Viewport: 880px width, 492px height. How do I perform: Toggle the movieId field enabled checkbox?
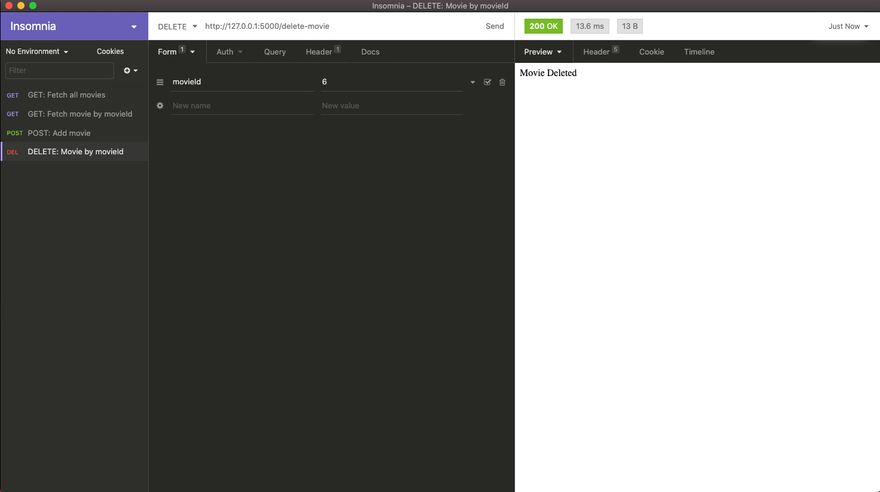[x=487, y=82]
